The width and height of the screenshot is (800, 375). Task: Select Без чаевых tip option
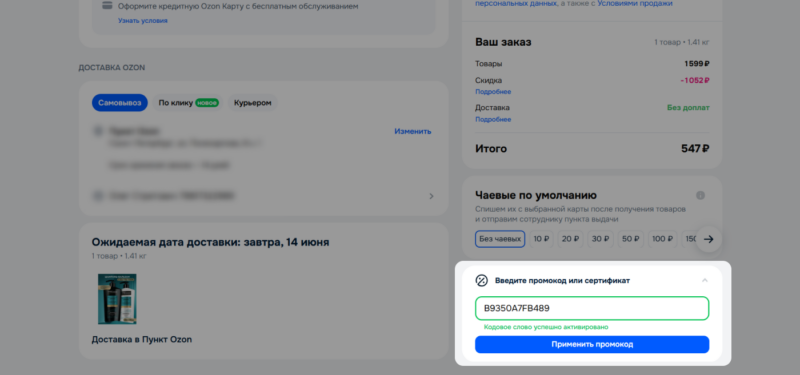pyautogui.click(x=500, y=239)
